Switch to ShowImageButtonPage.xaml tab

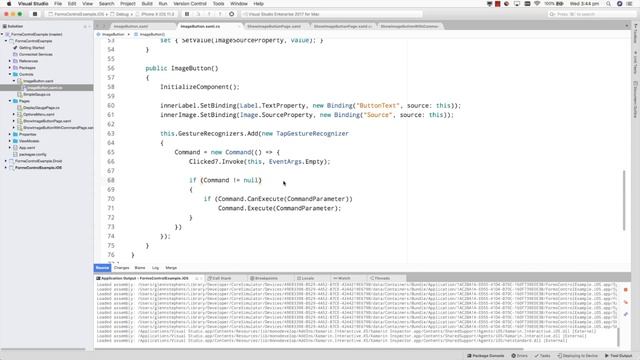[274, 26]
